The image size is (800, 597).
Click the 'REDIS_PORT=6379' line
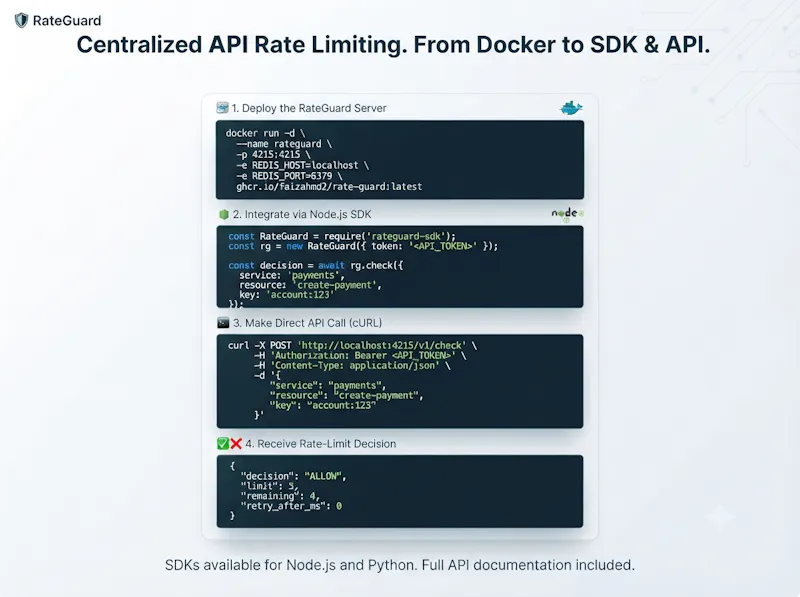[289, 176]
